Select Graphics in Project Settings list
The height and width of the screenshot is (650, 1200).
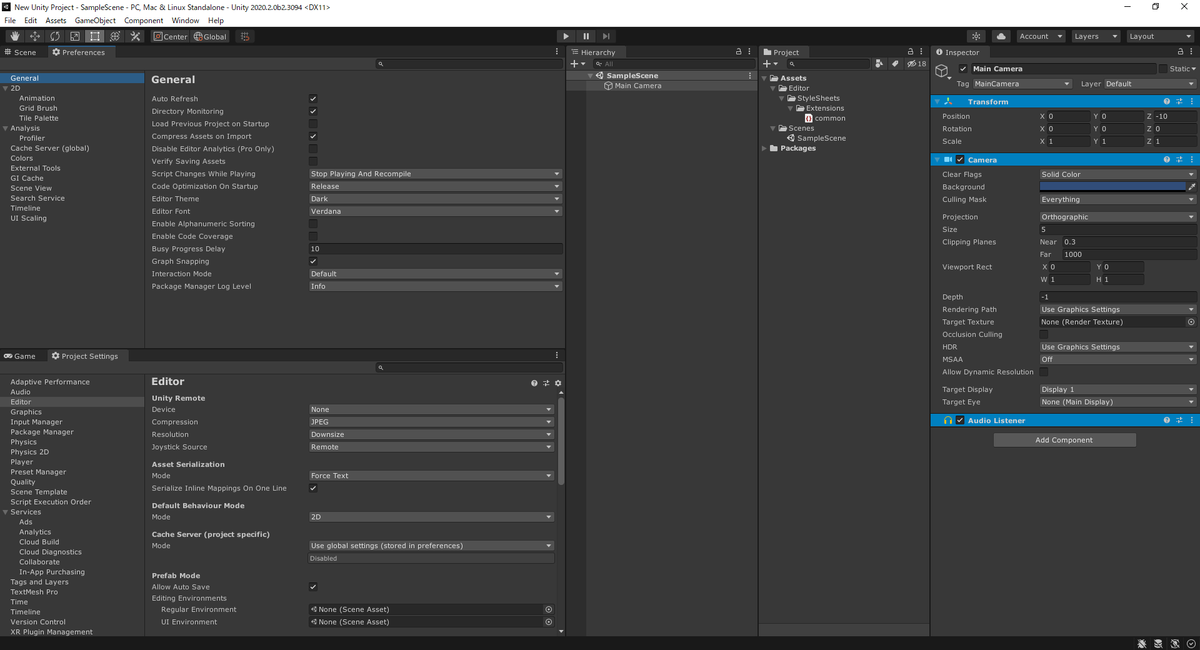pos(26,412)
